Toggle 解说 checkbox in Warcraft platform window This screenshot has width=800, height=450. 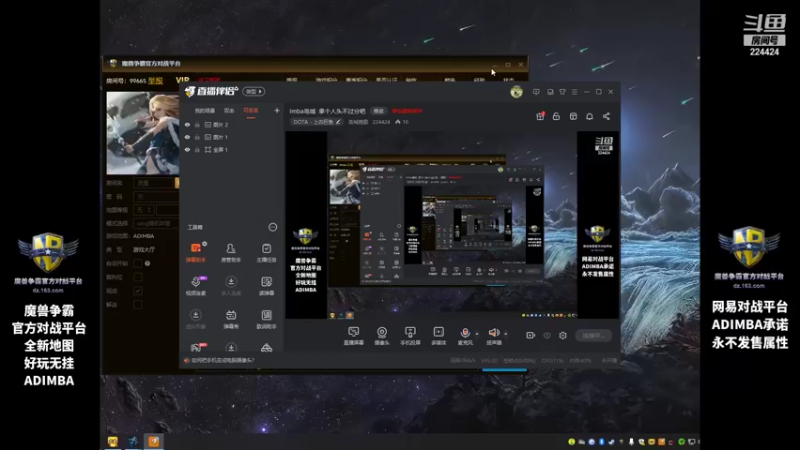point(138,305)
